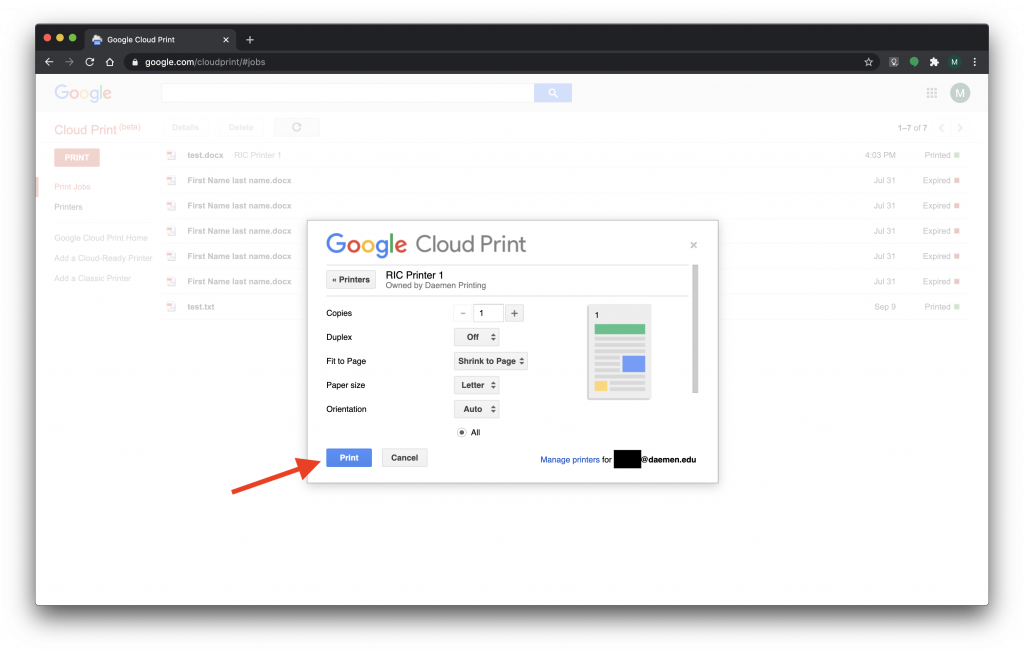Image resolution: width=1024 pixels, height=652 pixels.
Task: Click the Chrome profile M icon
Action: (954, 62)
